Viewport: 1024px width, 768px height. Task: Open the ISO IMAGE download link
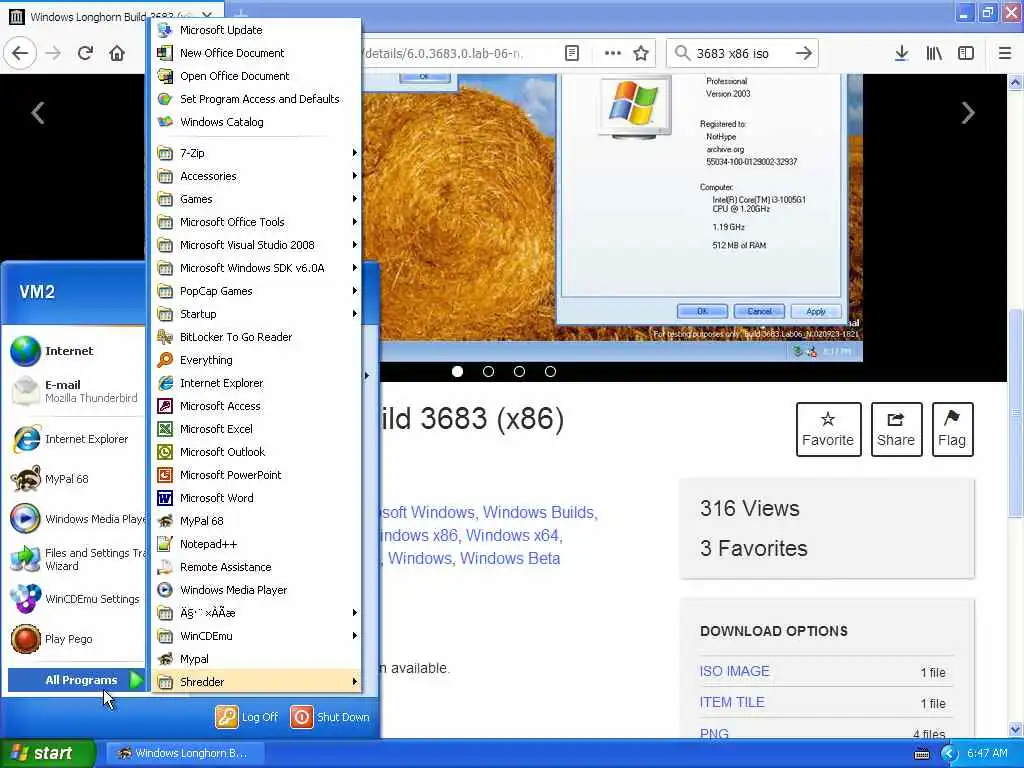click(x=734, y=671)
